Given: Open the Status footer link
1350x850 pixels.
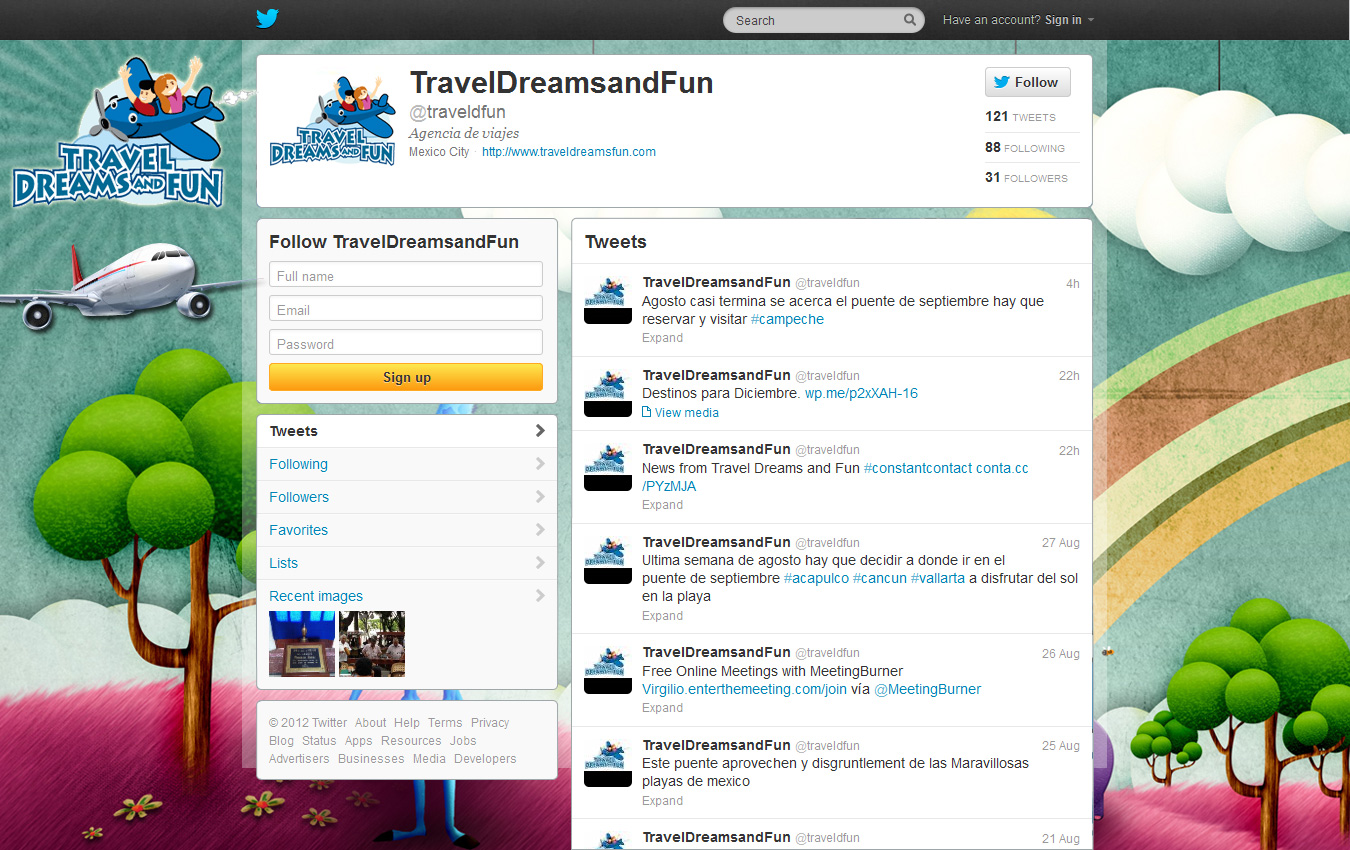Looking at the screenshot, I should pyautogui.click(x=319, y=741).
